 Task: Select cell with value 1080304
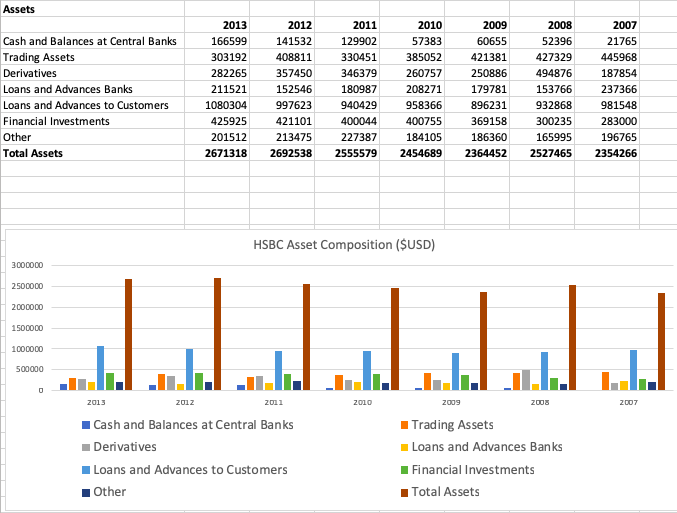(x=217, y=105)
